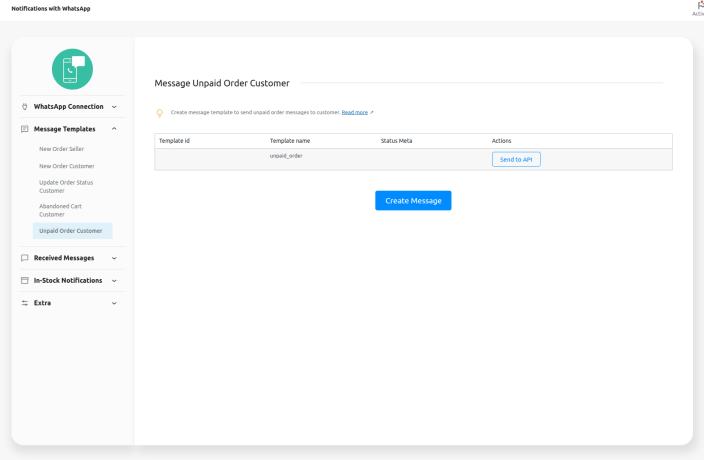Expand the Extra section chevron
Screen dimensions: 704x460
114,303
